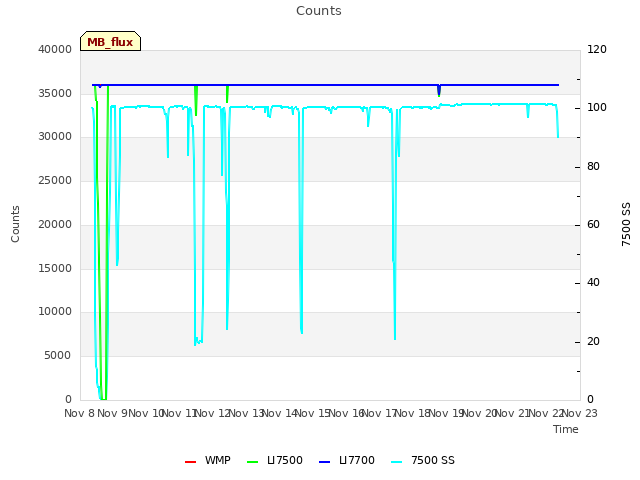Click the 60 right-axis tick label
640x480 pixels.
point(593,224)
